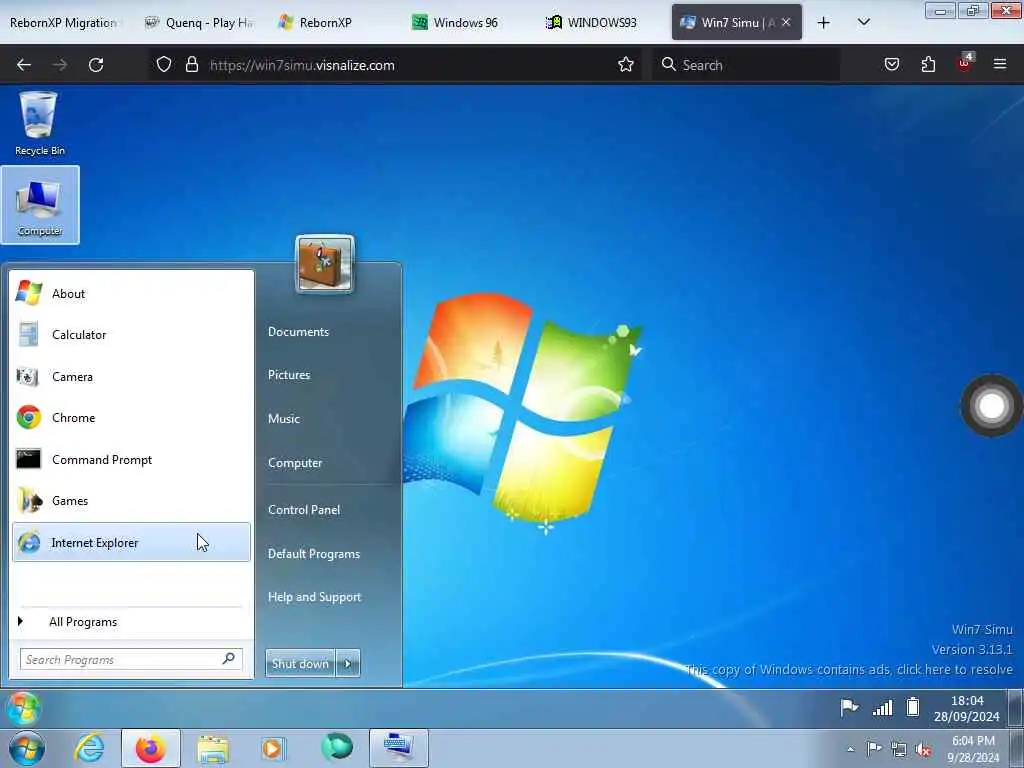The width and height of the screenshot is (1024, 768).
Task: Go forward in Firefox
Action: 59,65
